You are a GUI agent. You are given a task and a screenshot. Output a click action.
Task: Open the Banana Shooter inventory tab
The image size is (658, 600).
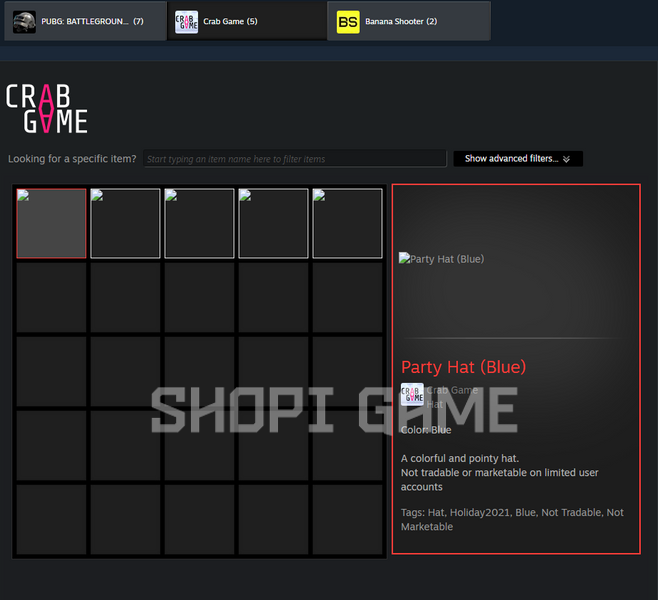(x=408, y=21)
